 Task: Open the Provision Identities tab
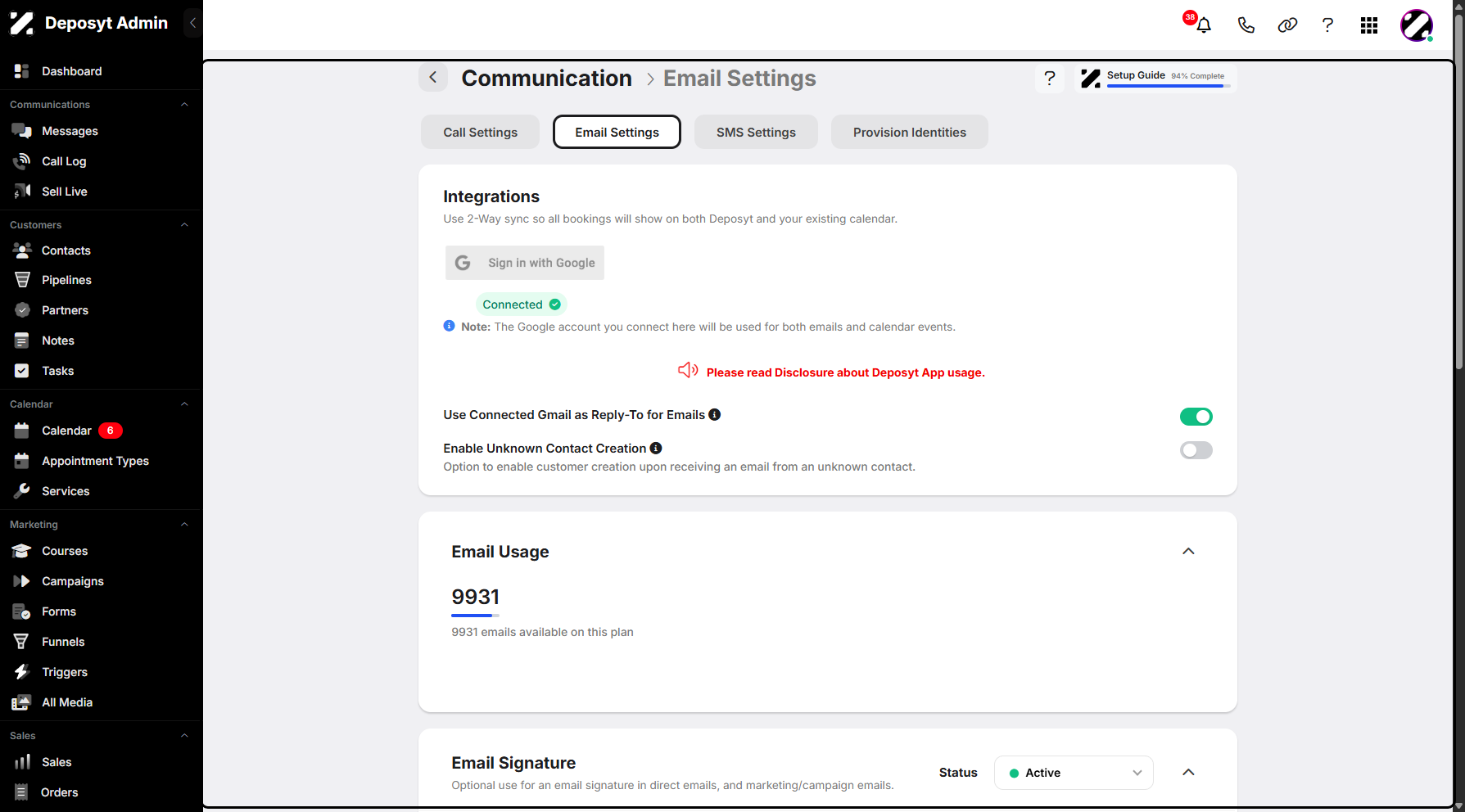click(x=909, y=132)
